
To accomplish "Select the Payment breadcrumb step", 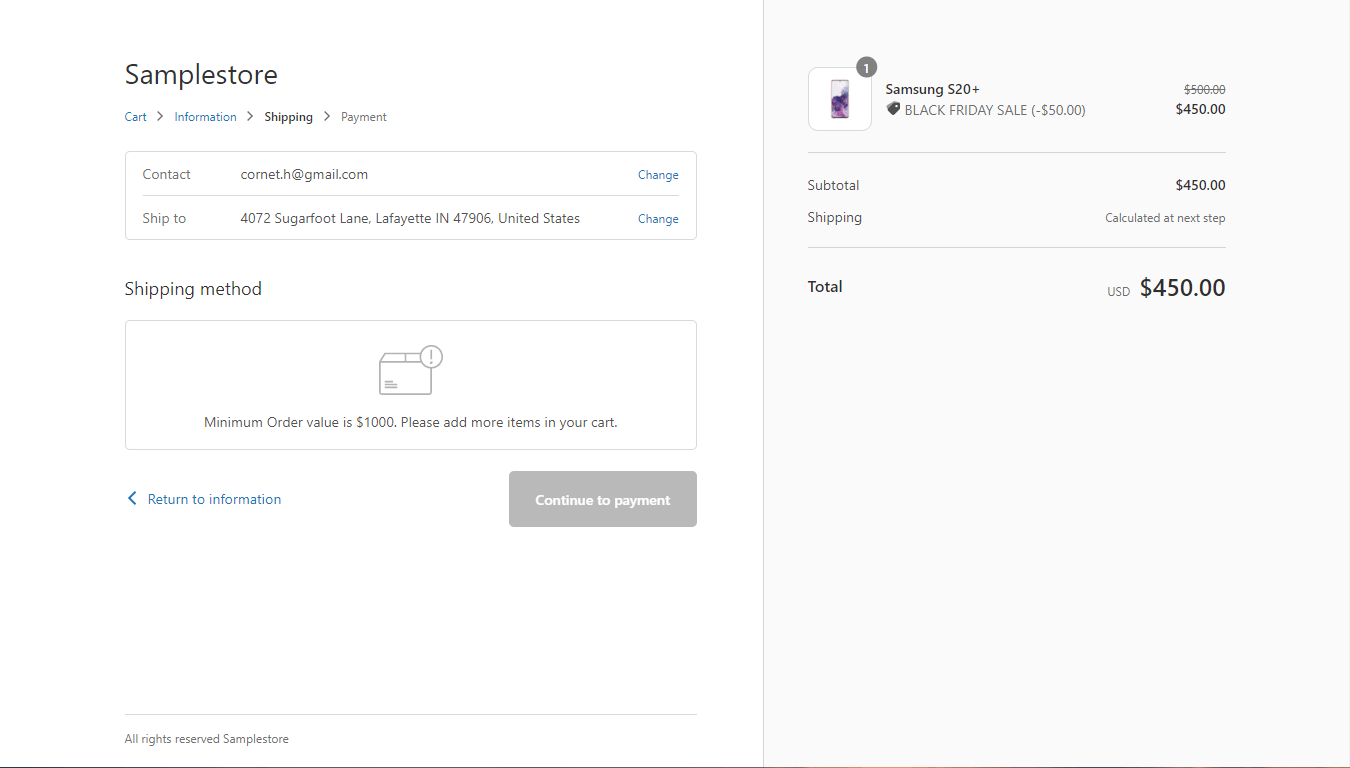I will point(364,117).
